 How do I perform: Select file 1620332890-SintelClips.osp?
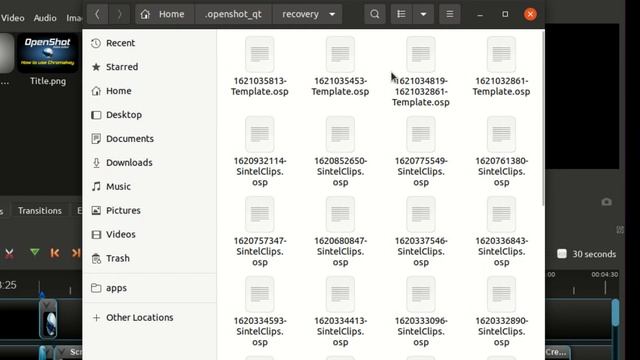pyautogui.click(x=501, y=312)
